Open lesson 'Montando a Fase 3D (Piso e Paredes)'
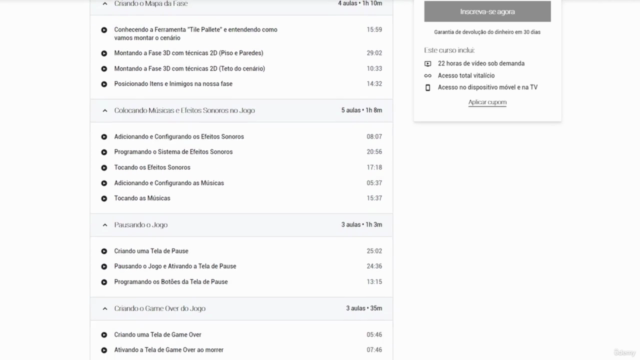The height and width of the screenshot is (360, 640). (189, 53)
